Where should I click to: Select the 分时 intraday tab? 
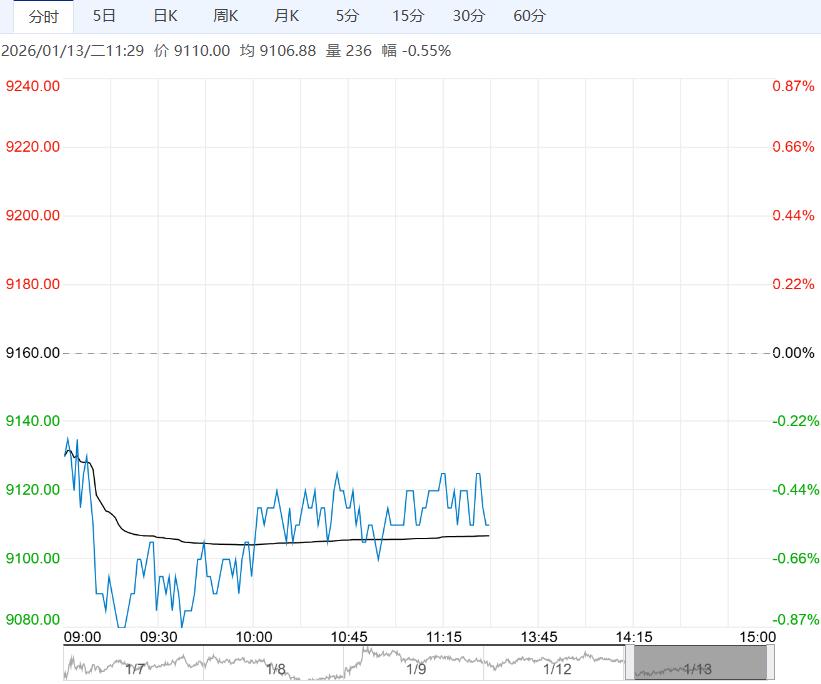pyautogui.click(x=43, y=16)
